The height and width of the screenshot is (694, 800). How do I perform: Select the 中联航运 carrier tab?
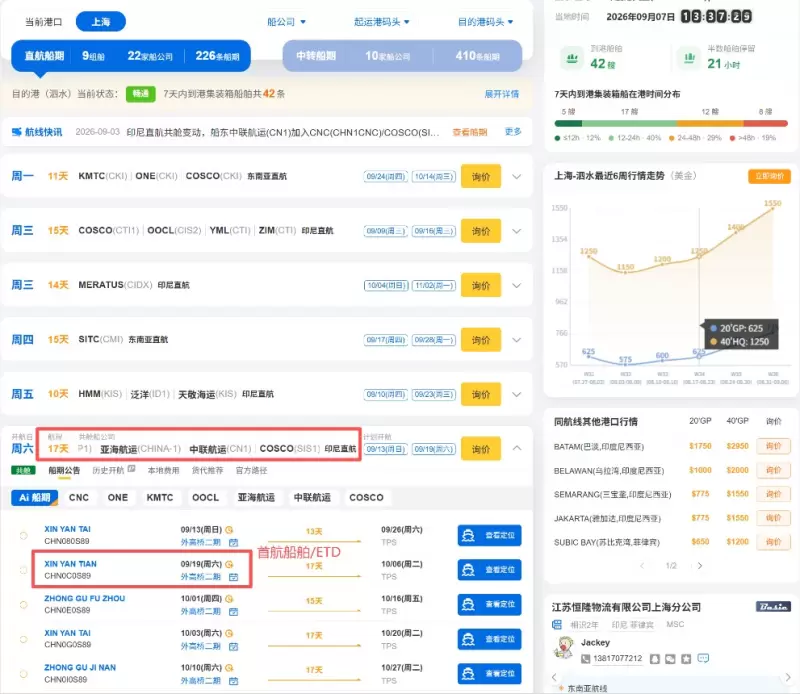(x=312, y=498)
